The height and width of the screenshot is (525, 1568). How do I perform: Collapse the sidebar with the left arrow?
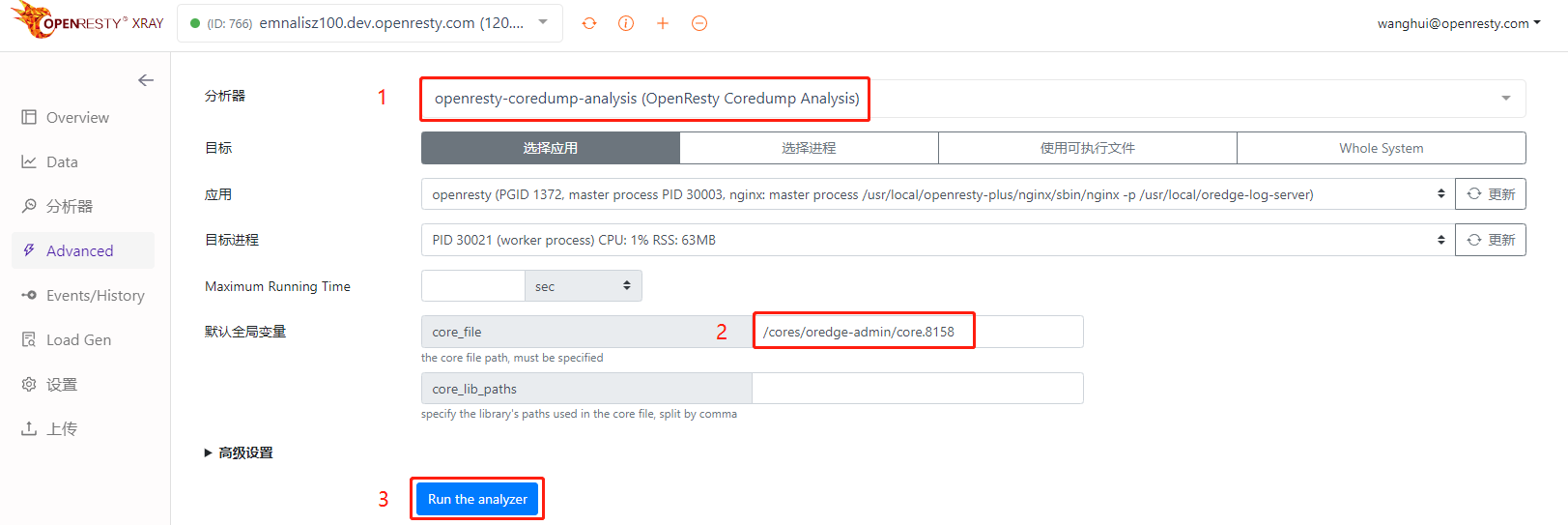click(x=146, y=80)
